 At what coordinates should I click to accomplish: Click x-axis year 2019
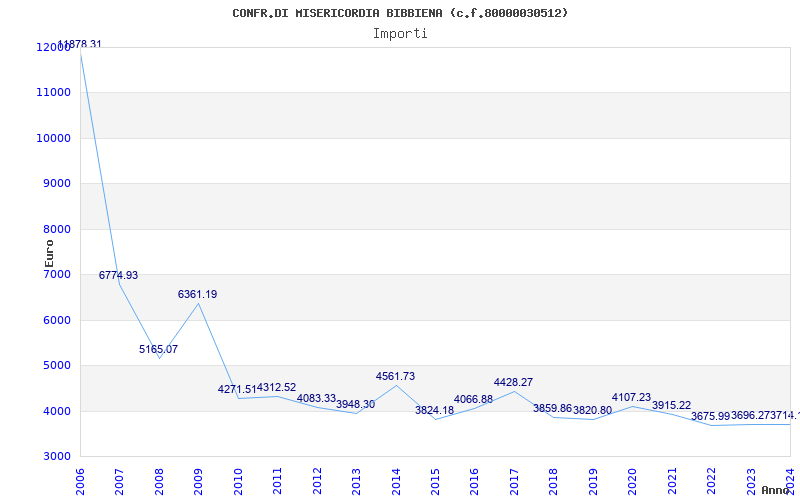(592, 481)
